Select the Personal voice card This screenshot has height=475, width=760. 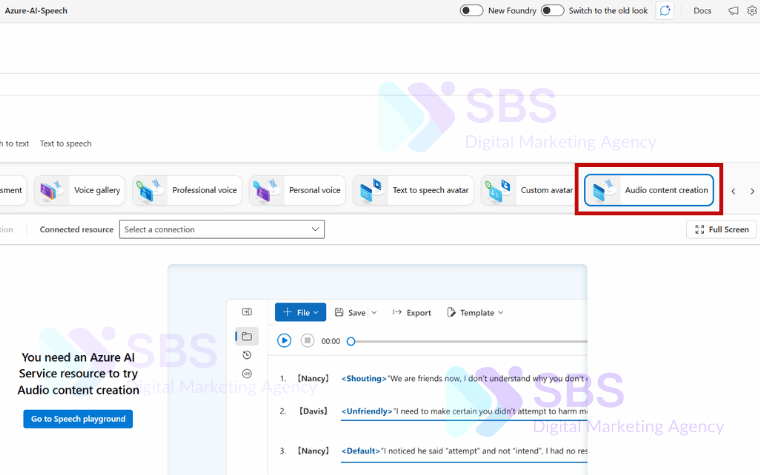pyautogui.click(x=297, y=190)
